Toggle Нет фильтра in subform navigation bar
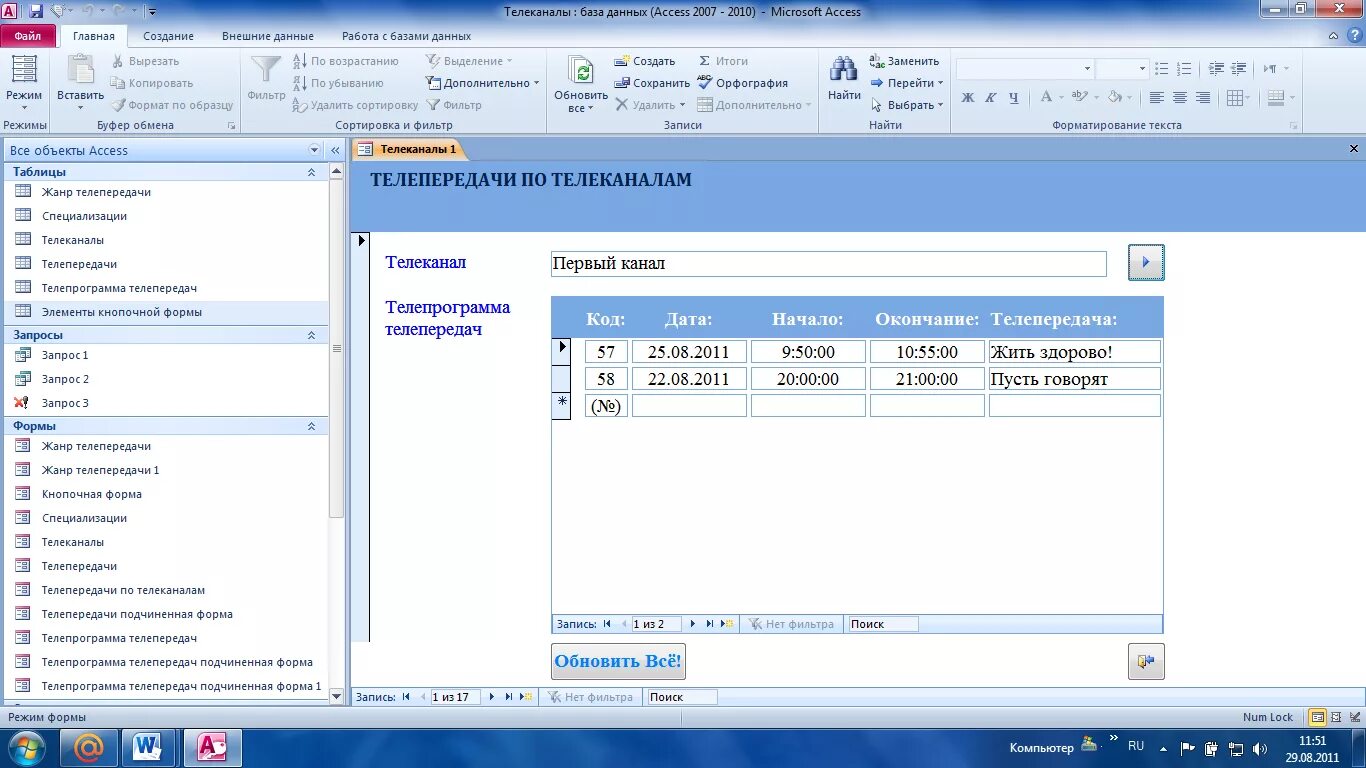1366x768 pixels. (790, 624)
